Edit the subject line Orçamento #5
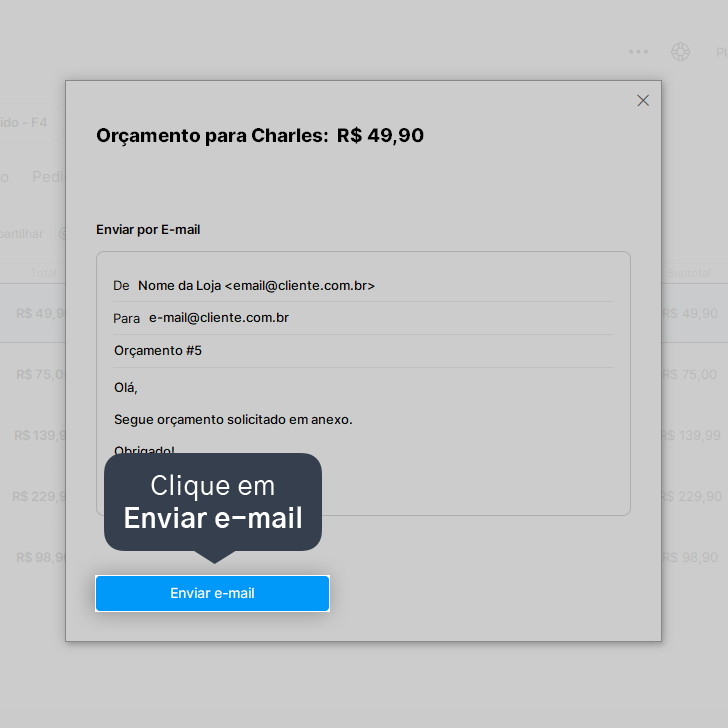 tap(364, 351)
